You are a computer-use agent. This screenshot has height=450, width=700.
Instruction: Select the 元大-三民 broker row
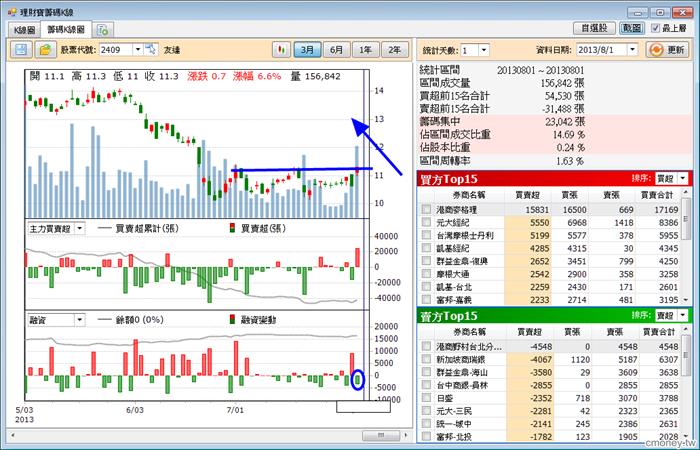pyautogui.click(x=549, y=411)
